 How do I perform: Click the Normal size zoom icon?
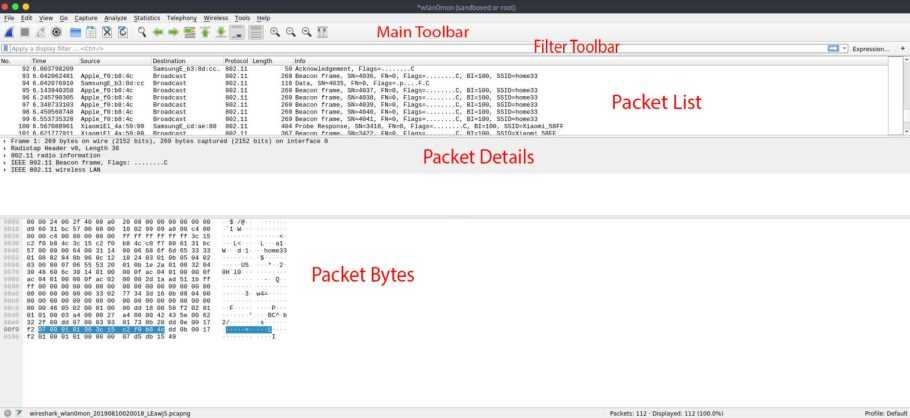306,32
